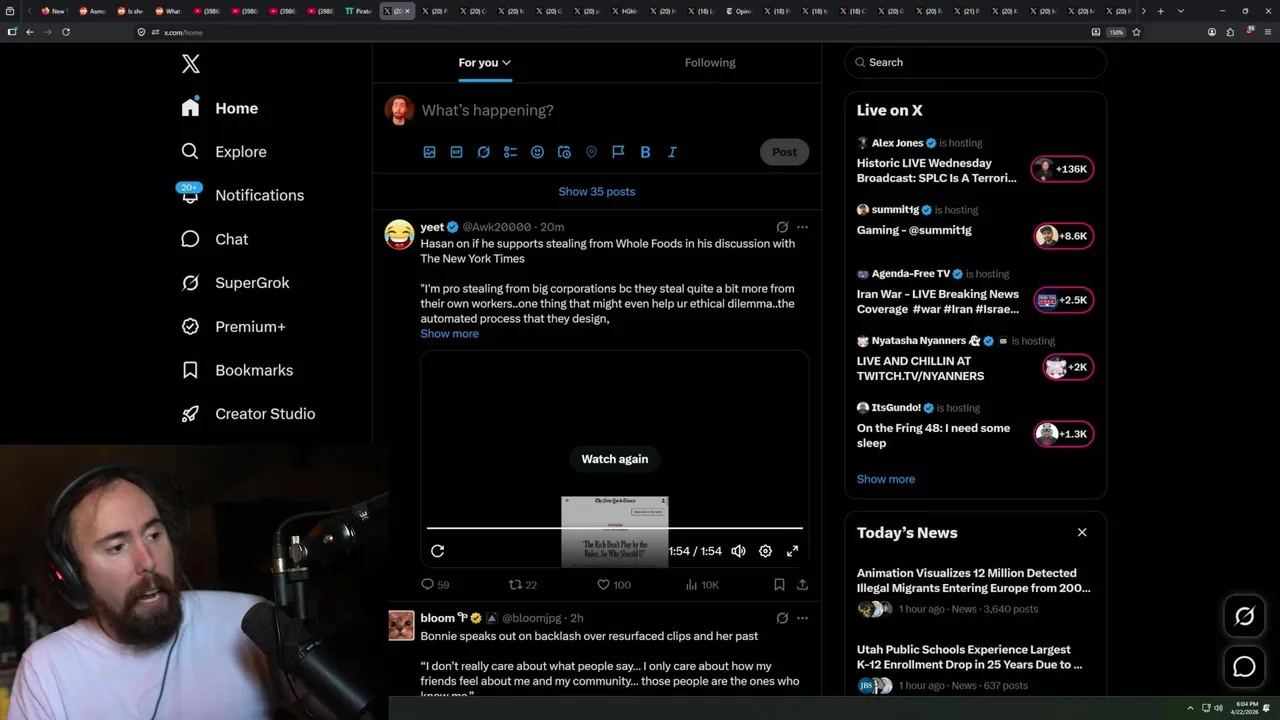
Task: Go back in the browser
Action: coord(30,32)
